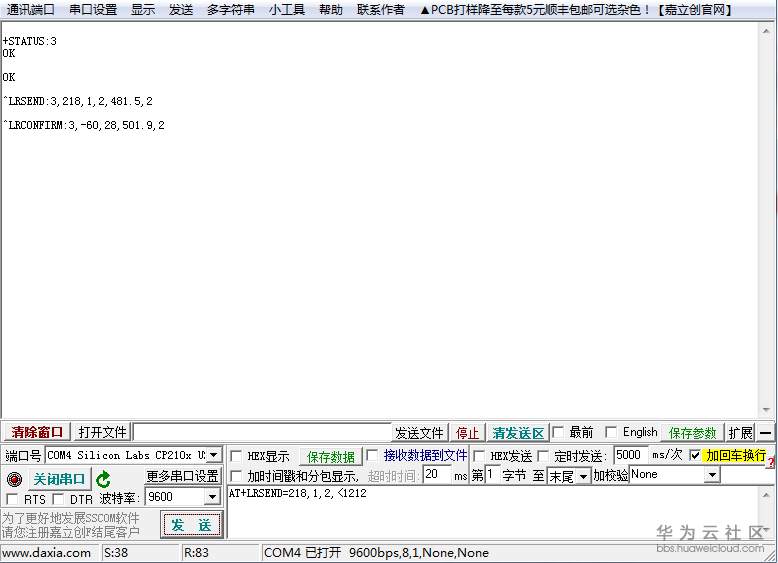The height and width of the screenshot is (563, 778).
Task: Tick the 定时发送 checkbox
Action: tap(543, 456)
